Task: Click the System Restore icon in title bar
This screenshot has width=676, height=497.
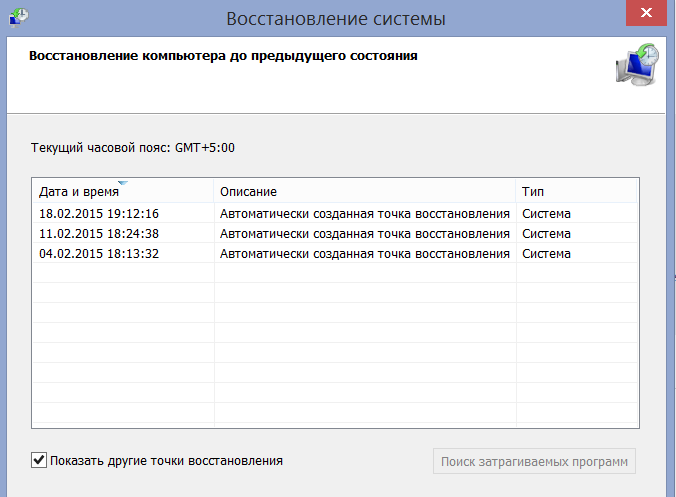Action: coord(18,18)
